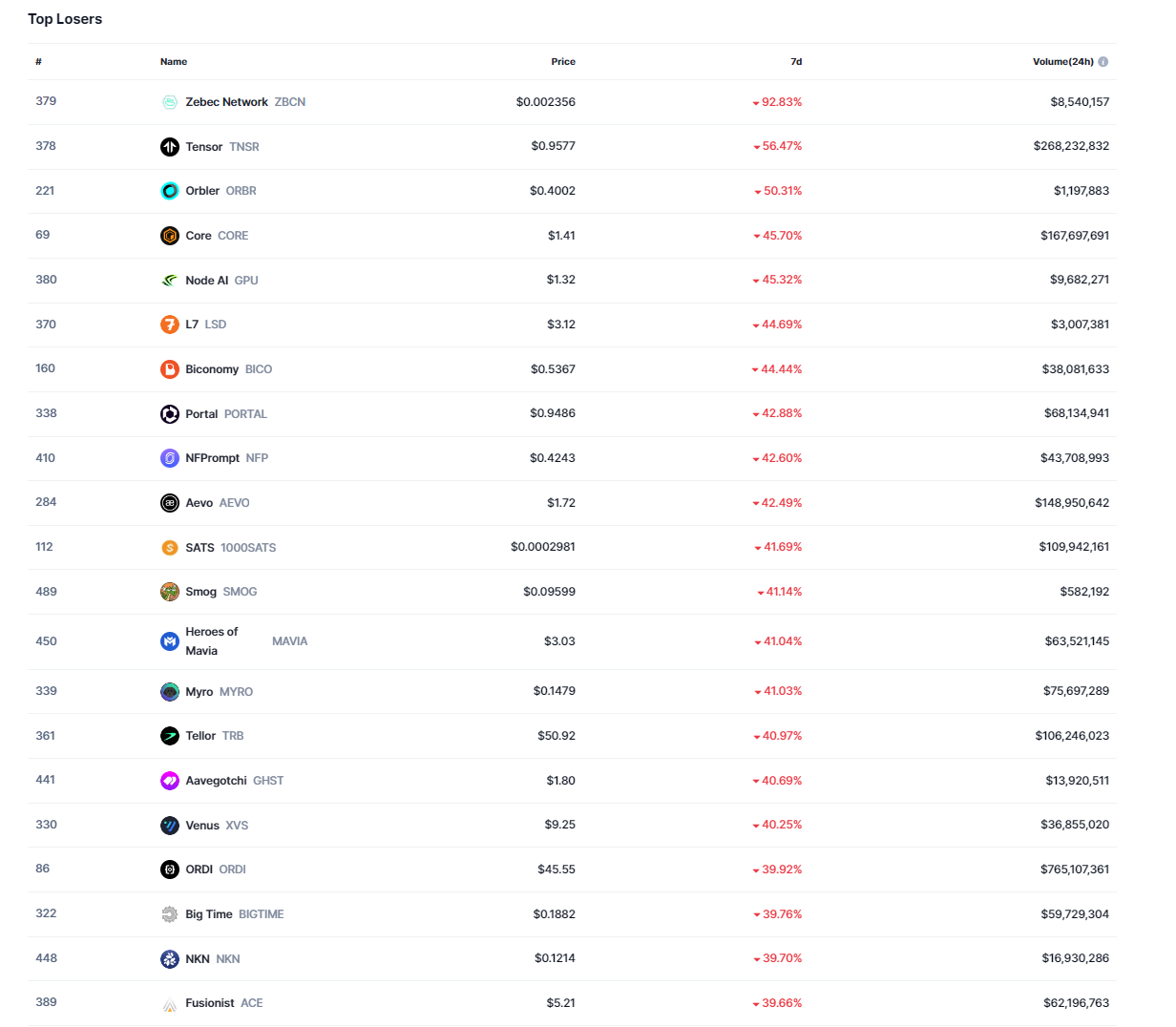Click the Zebec Network coin logo
1176x1027 pixels.
tap(170, 102)
